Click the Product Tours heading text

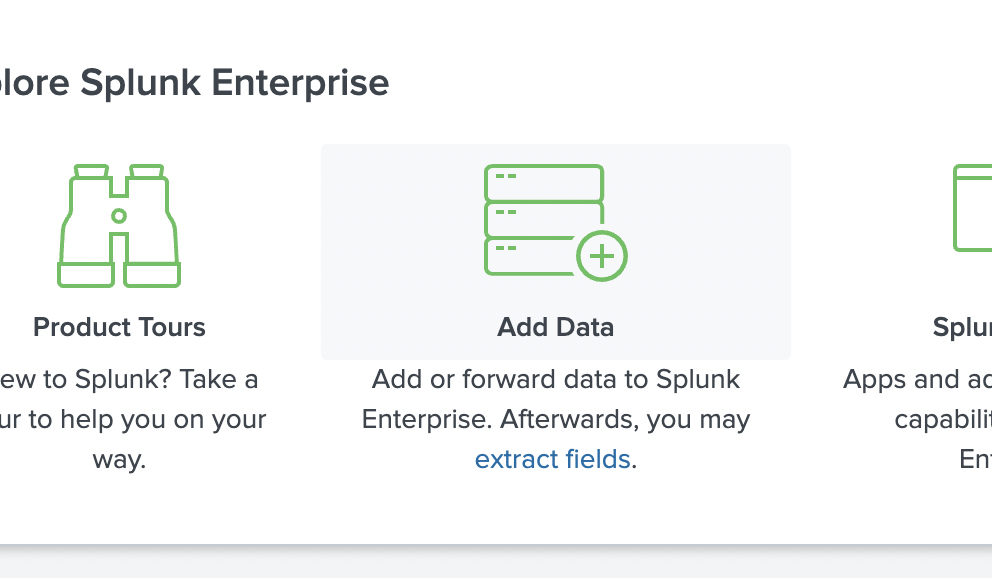119,327
